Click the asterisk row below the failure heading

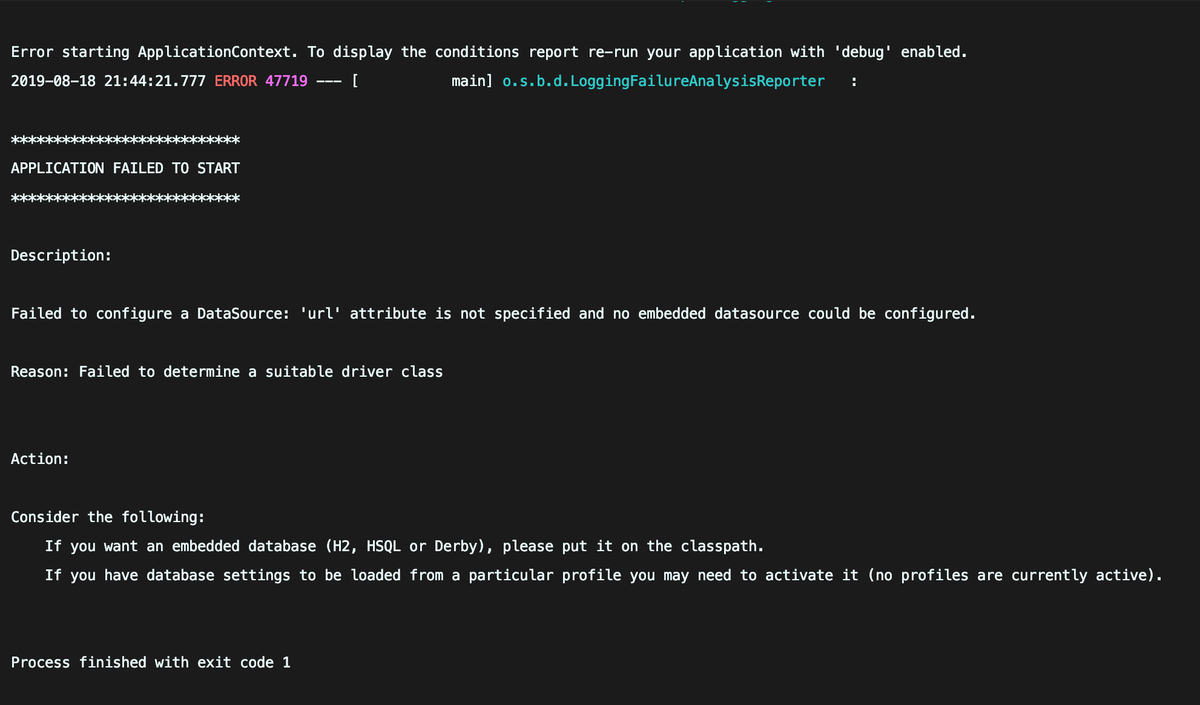coord(125,197)
